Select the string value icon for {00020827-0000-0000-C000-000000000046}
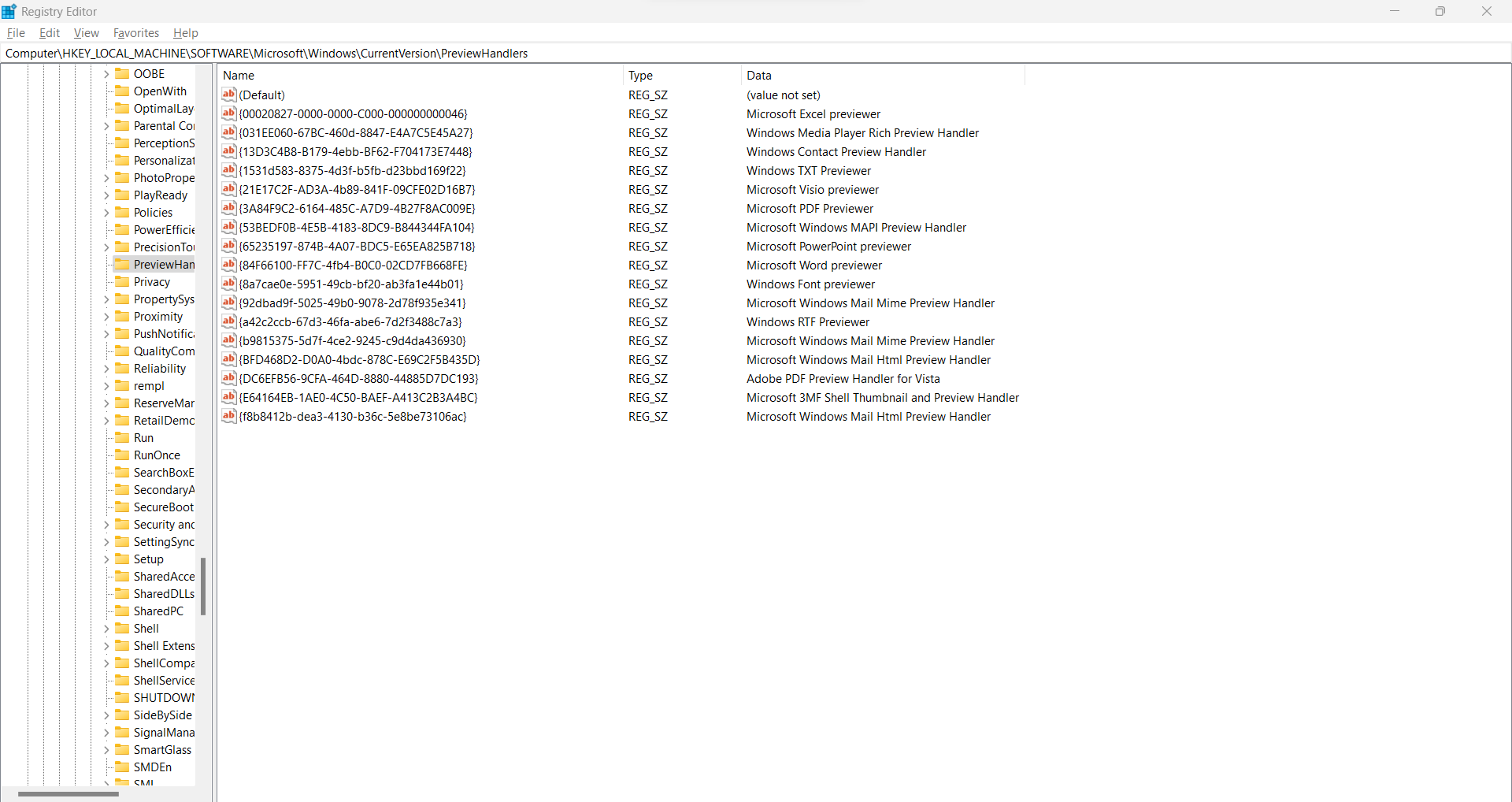 (228, 114)
